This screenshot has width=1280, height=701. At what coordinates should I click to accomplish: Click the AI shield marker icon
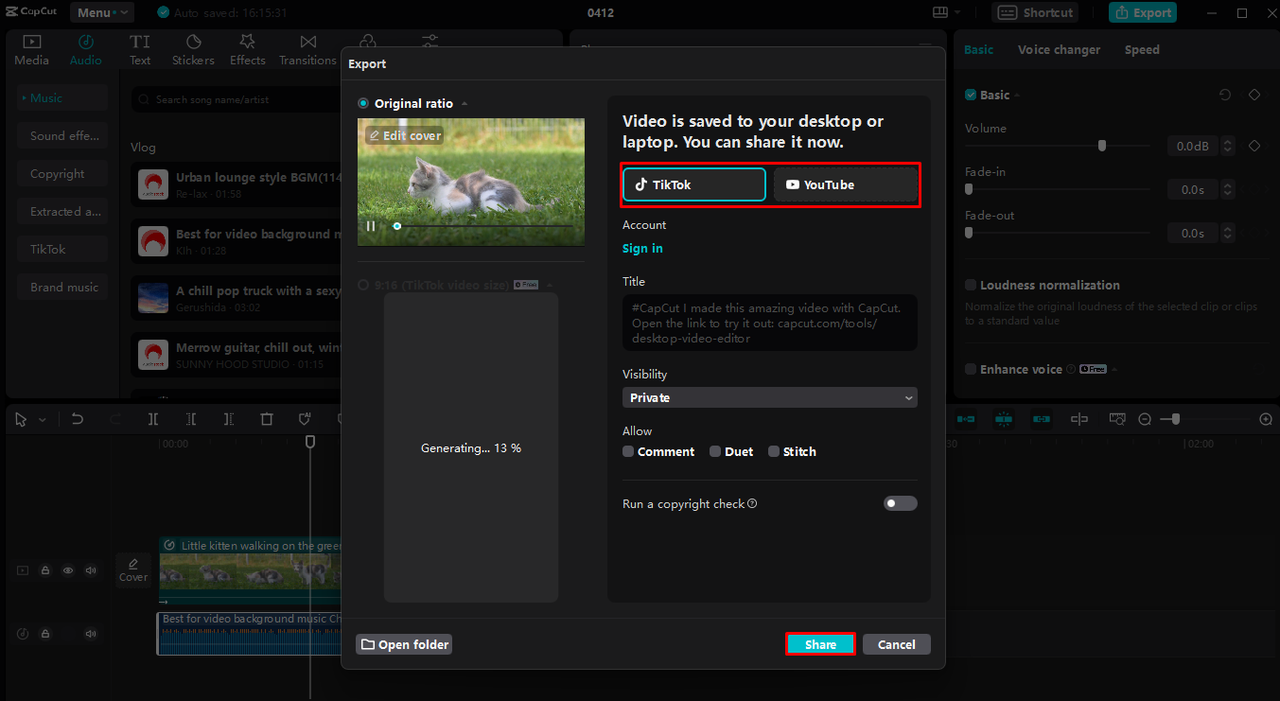(x=305, y=420)
